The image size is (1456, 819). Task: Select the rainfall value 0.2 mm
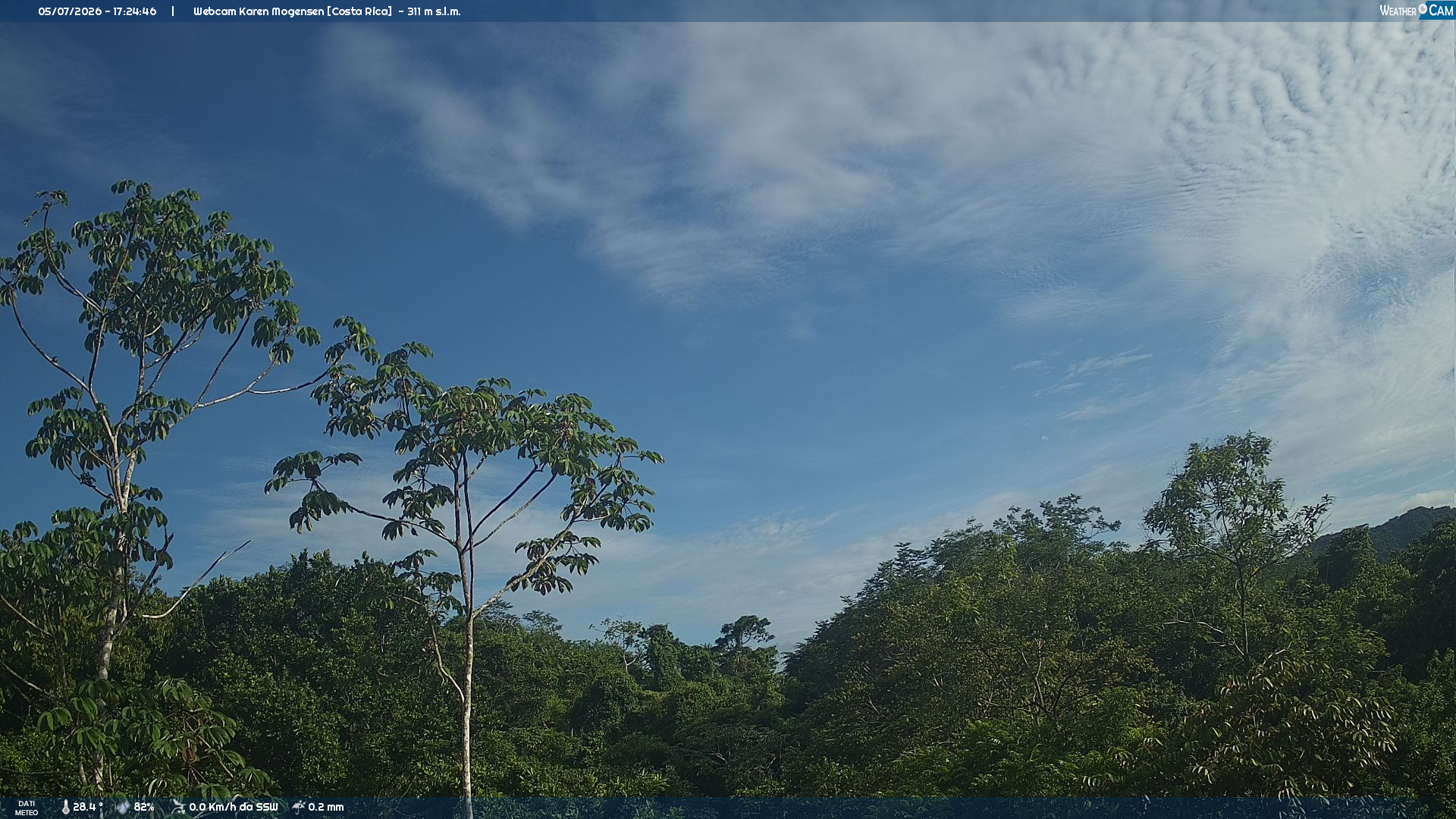326,807
